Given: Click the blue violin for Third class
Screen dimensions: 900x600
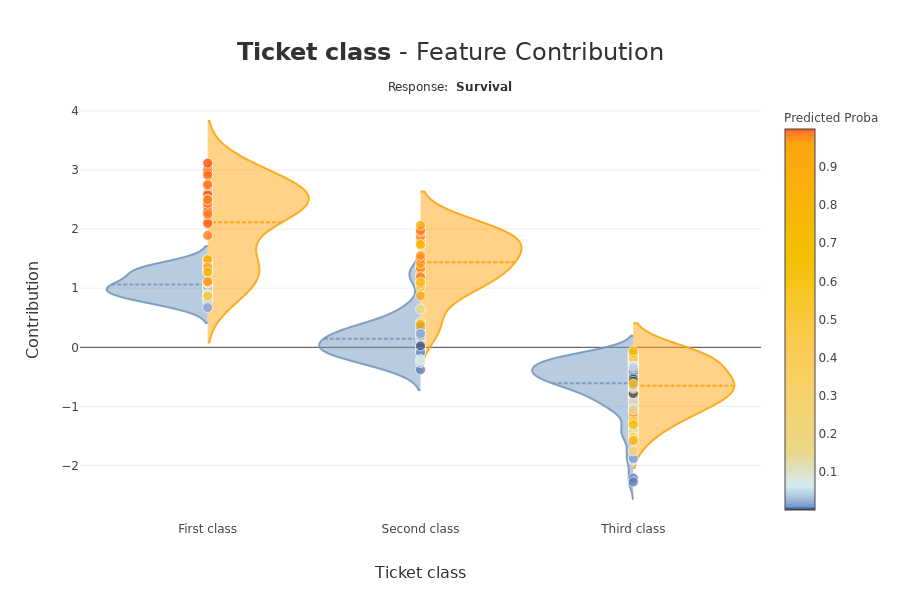Looking at the screenshot, I should pos(580,375).
